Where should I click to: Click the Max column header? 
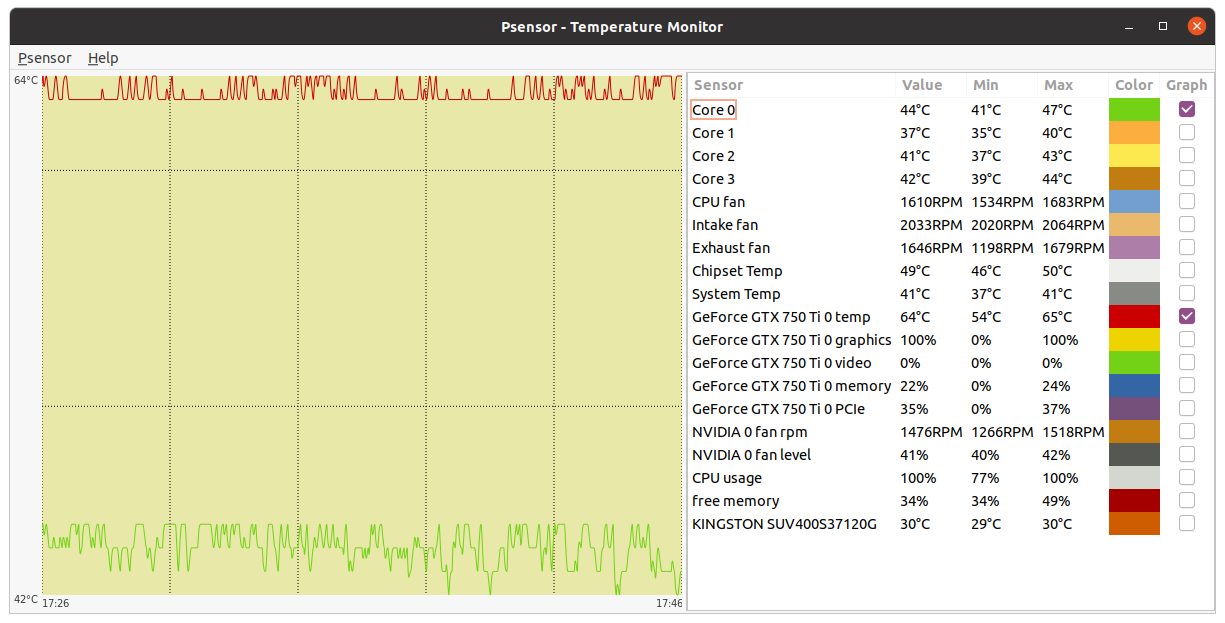[1058, 85]
